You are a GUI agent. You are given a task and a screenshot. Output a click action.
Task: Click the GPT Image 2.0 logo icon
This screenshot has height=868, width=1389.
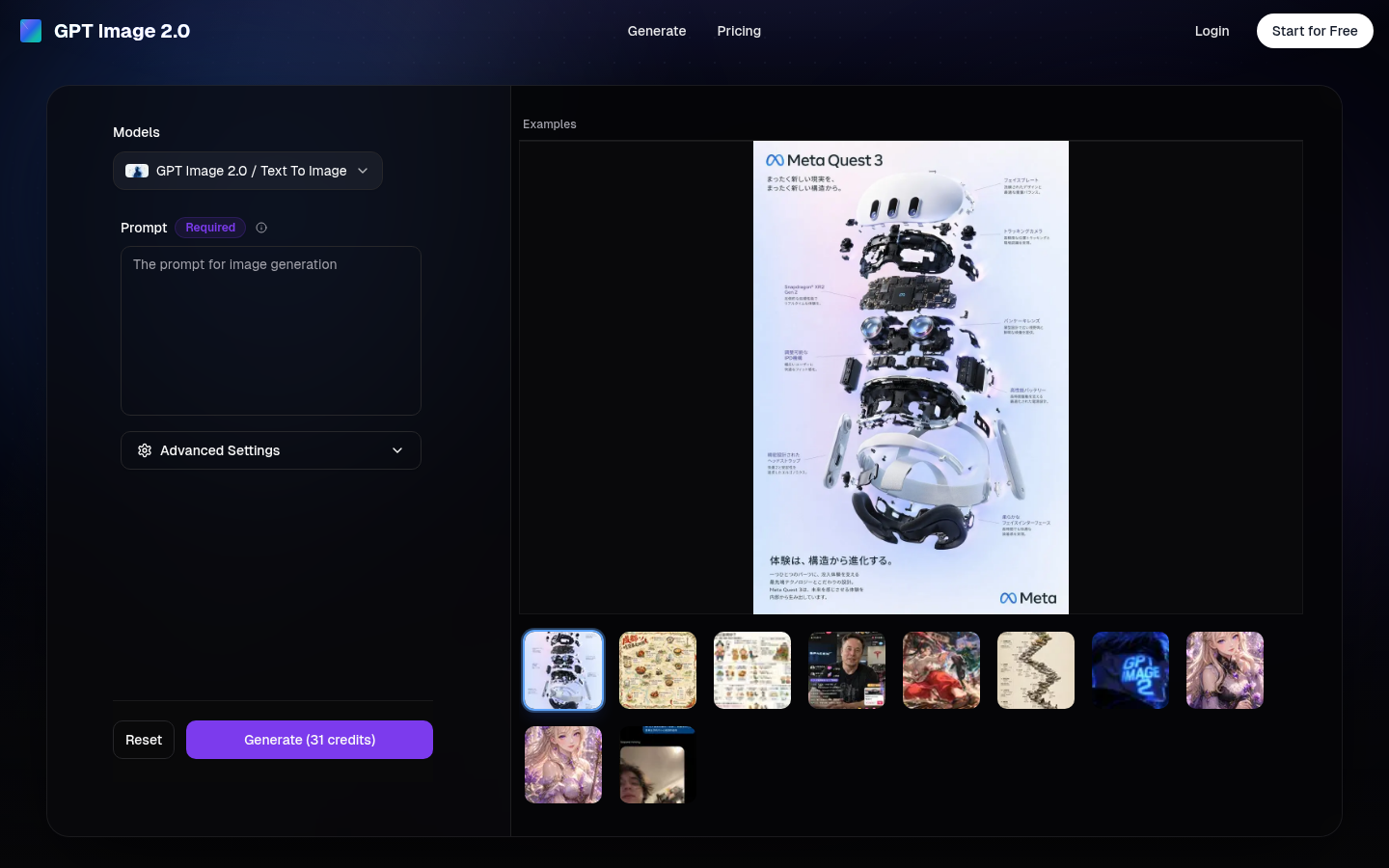click(31, 31)
